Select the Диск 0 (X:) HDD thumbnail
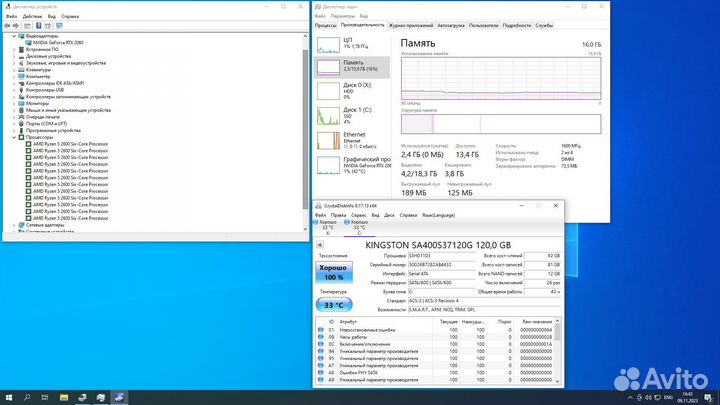Viewport: 720px width, 405px height. tap(328, 91)
